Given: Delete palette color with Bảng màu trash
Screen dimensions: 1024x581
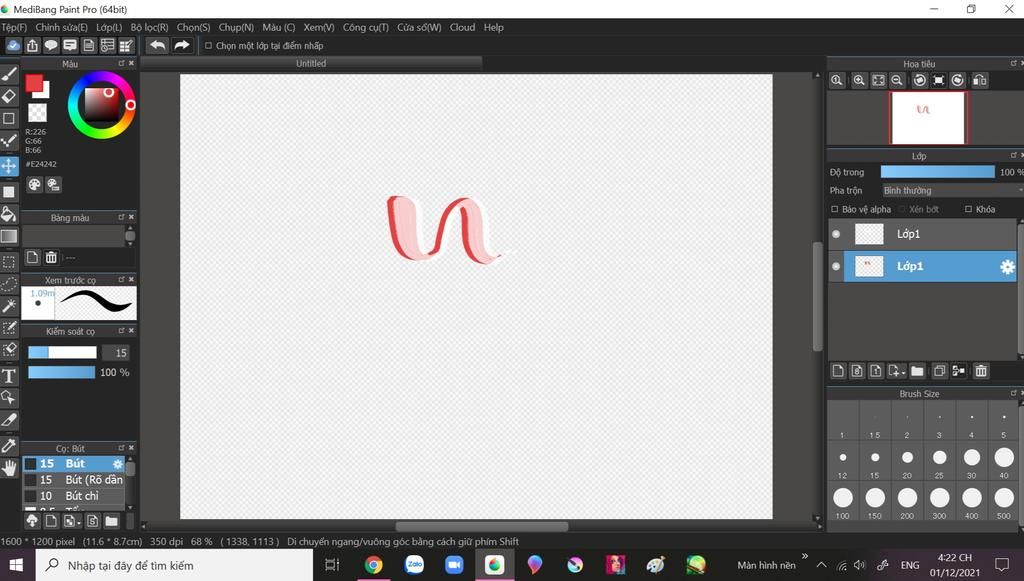Looking at the screenshot, I should (x=51, y=257).
